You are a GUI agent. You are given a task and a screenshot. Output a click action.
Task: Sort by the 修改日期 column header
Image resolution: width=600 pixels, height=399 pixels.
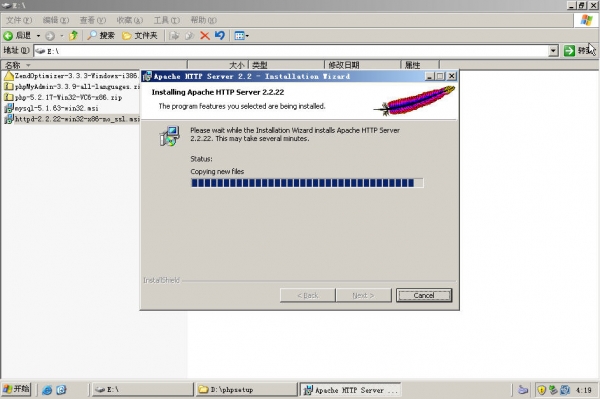click(362, 65)
